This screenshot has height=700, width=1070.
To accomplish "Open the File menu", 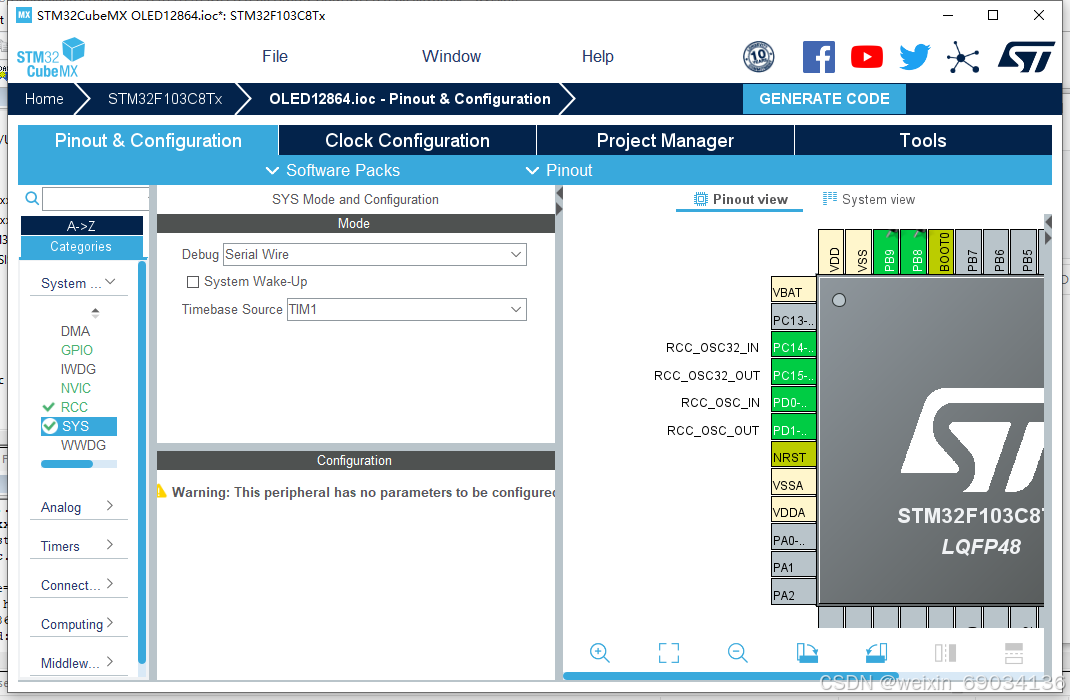I will tap(275, 57).
